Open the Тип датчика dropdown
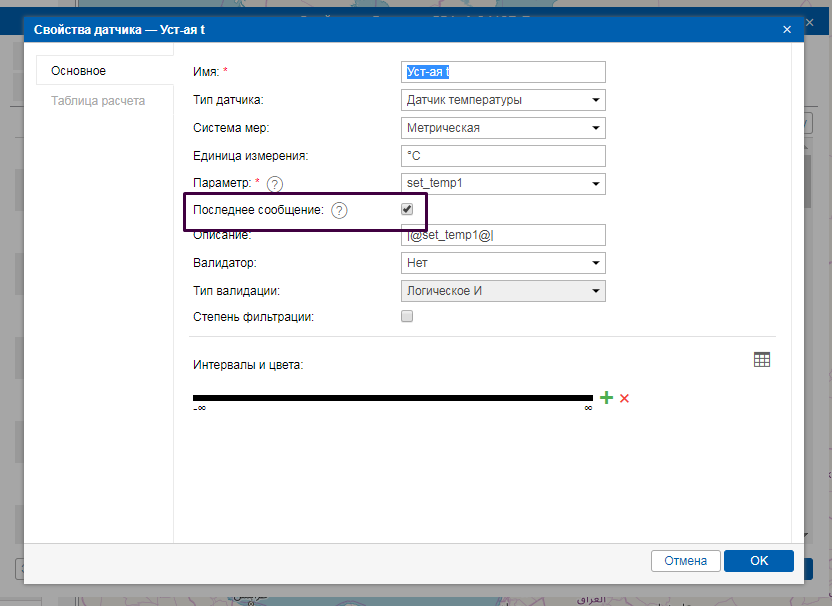 click(x=502, y=100)
